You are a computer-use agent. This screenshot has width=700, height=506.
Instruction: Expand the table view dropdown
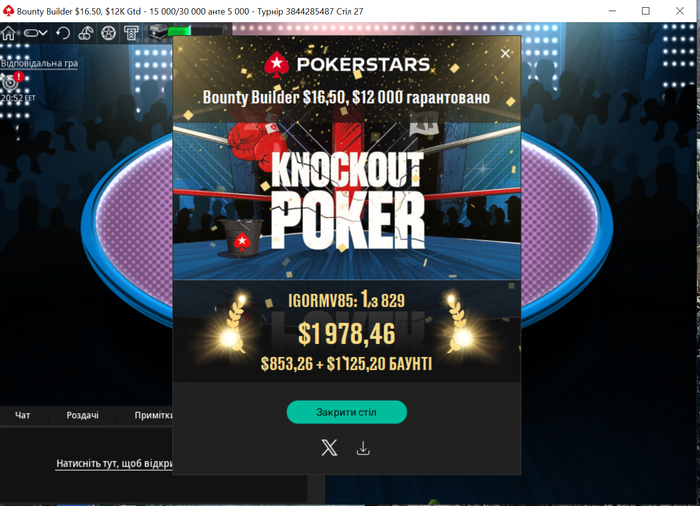[36, 33]
